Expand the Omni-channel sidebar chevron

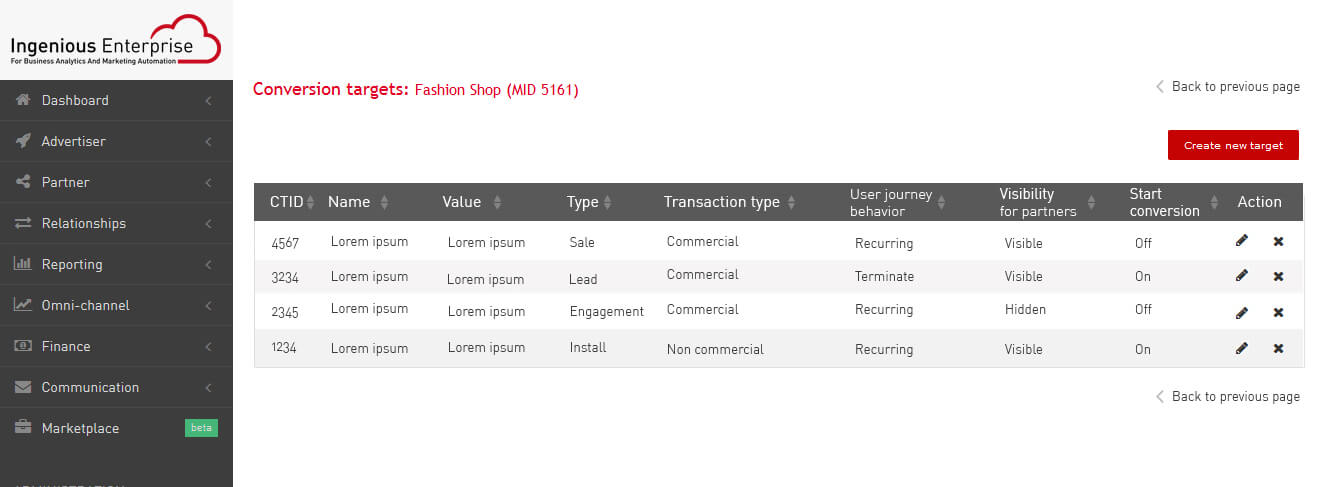point(208,305)
